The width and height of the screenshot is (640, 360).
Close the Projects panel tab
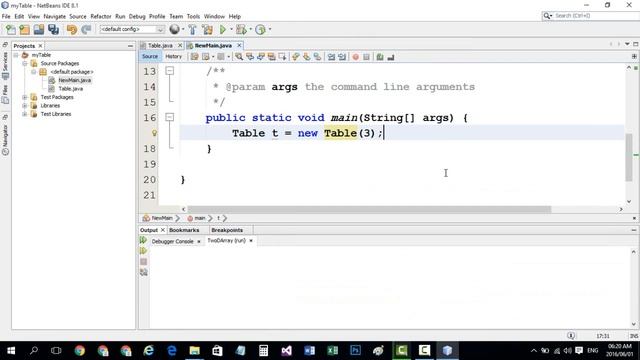40,46
